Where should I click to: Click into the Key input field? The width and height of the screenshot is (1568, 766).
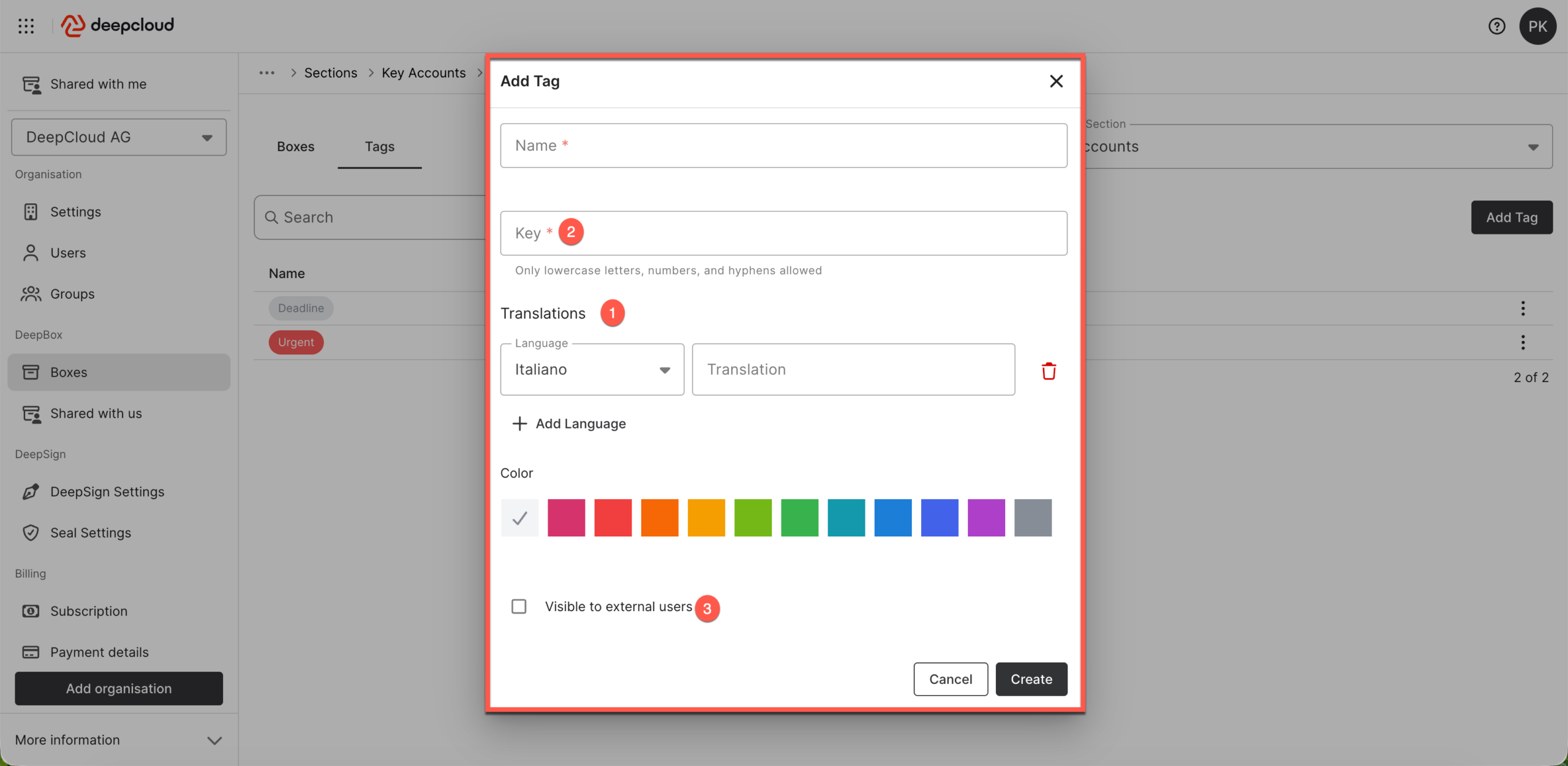coord(796,233)
